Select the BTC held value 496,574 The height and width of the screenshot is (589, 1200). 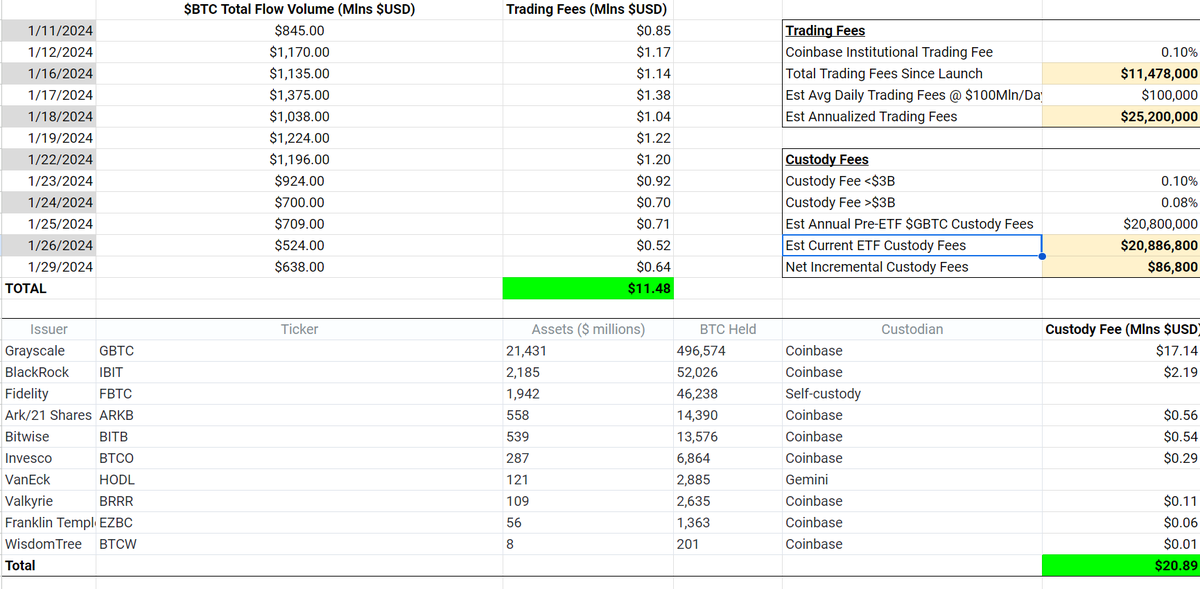[701, 351]
